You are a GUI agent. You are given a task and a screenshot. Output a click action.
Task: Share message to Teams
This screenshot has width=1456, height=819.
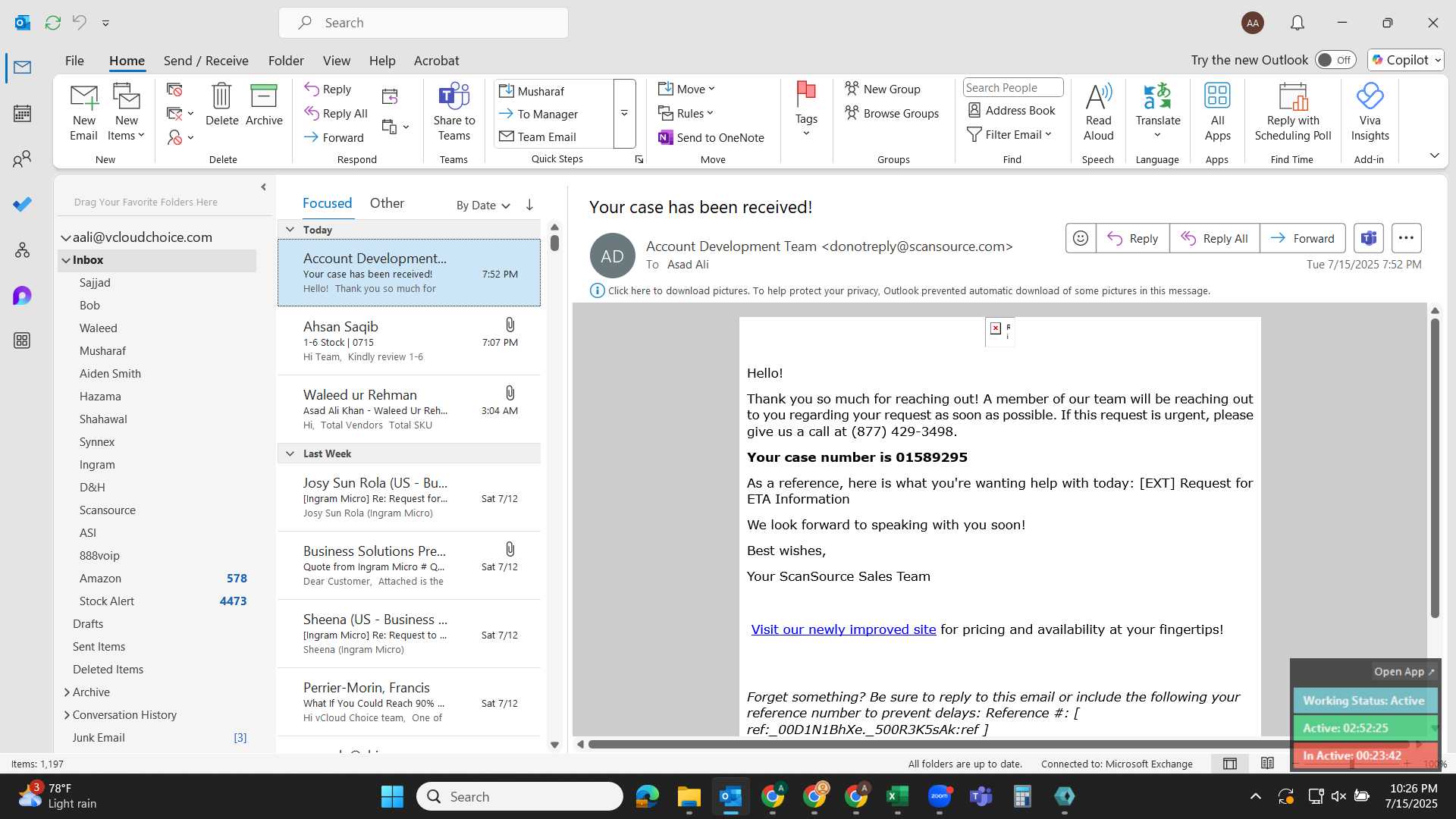454,113
